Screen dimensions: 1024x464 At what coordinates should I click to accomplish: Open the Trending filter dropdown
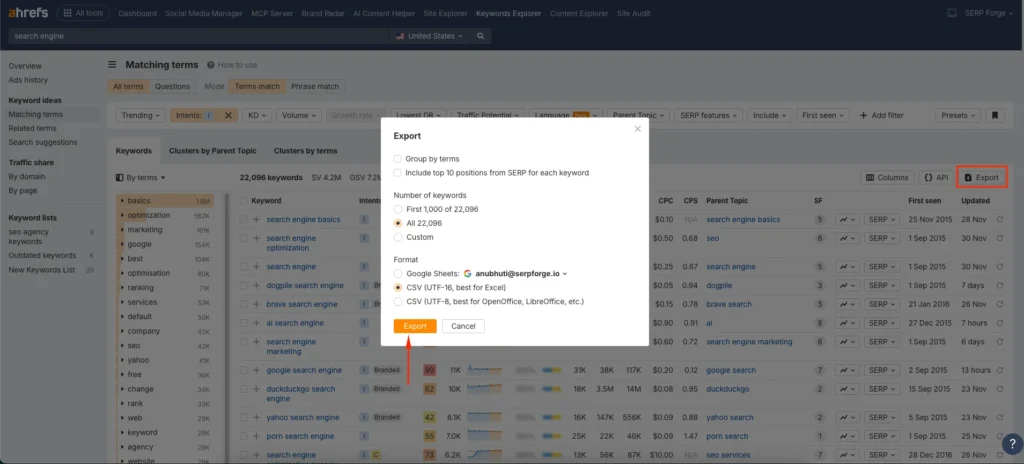click(x=141, y=115)
